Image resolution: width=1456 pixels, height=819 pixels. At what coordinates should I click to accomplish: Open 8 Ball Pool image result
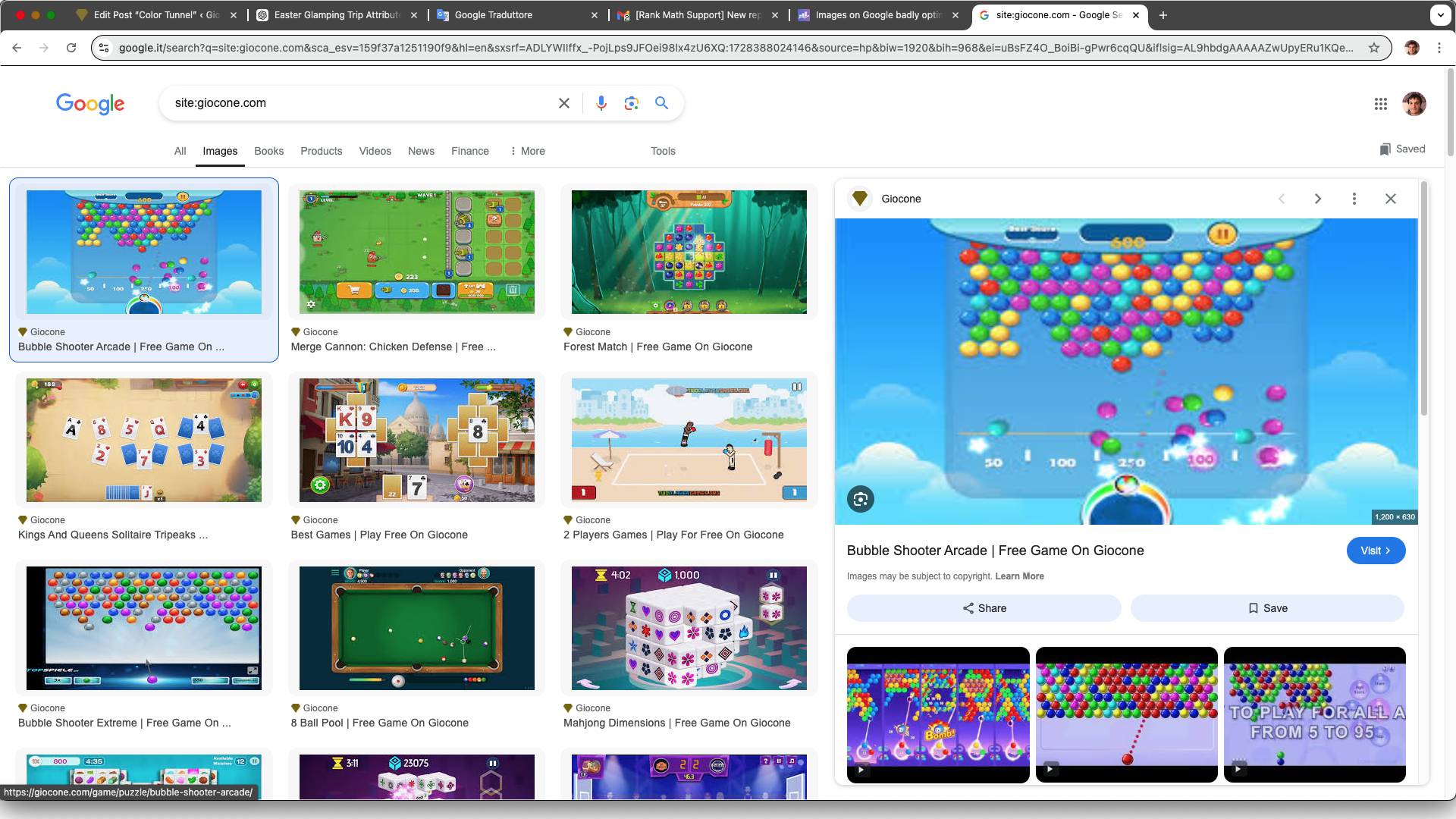[x=416, y=628]
